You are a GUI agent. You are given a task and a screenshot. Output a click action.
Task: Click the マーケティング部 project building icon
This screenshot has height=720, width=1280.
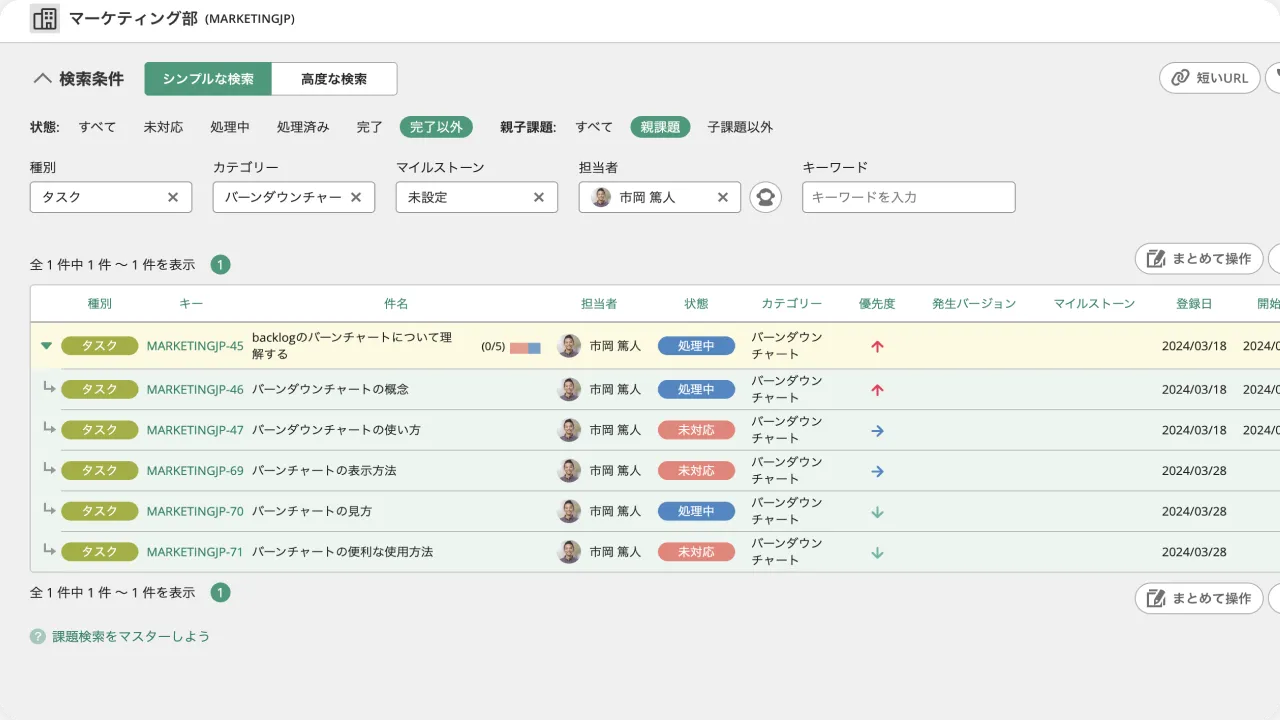coord(44,19)
